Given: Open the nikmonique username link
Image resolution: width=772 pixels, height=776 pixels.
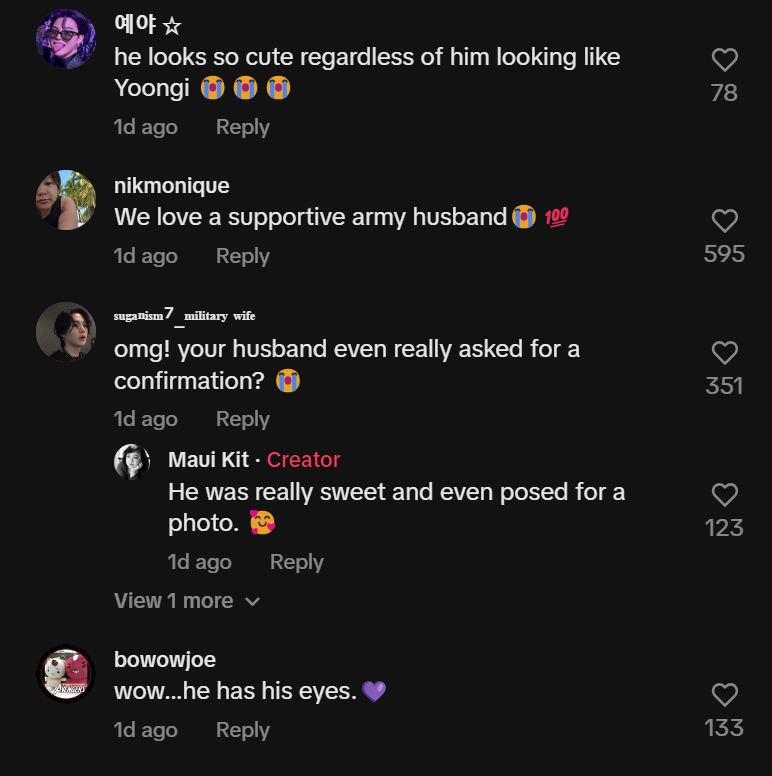Looking at the screenshot, I should (x=172, y=186).
